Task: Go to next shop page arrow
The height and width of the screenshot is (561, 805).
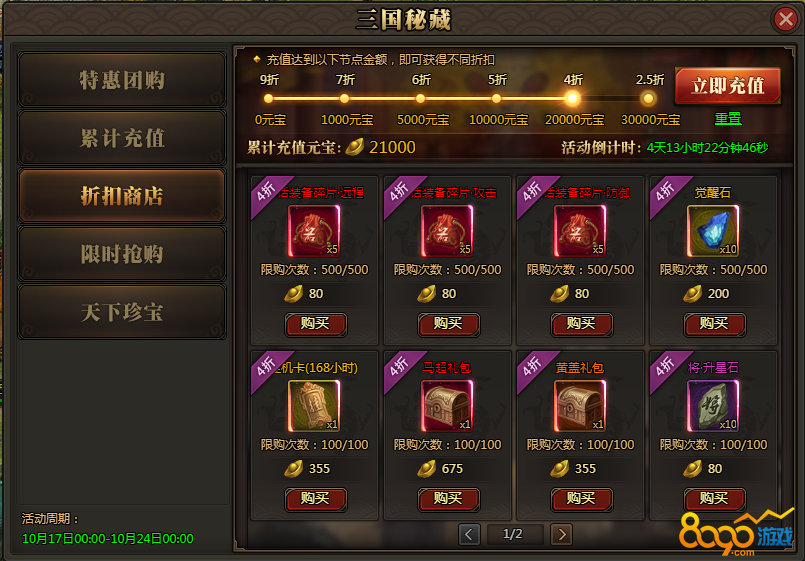Action: [x=561, y=534]
